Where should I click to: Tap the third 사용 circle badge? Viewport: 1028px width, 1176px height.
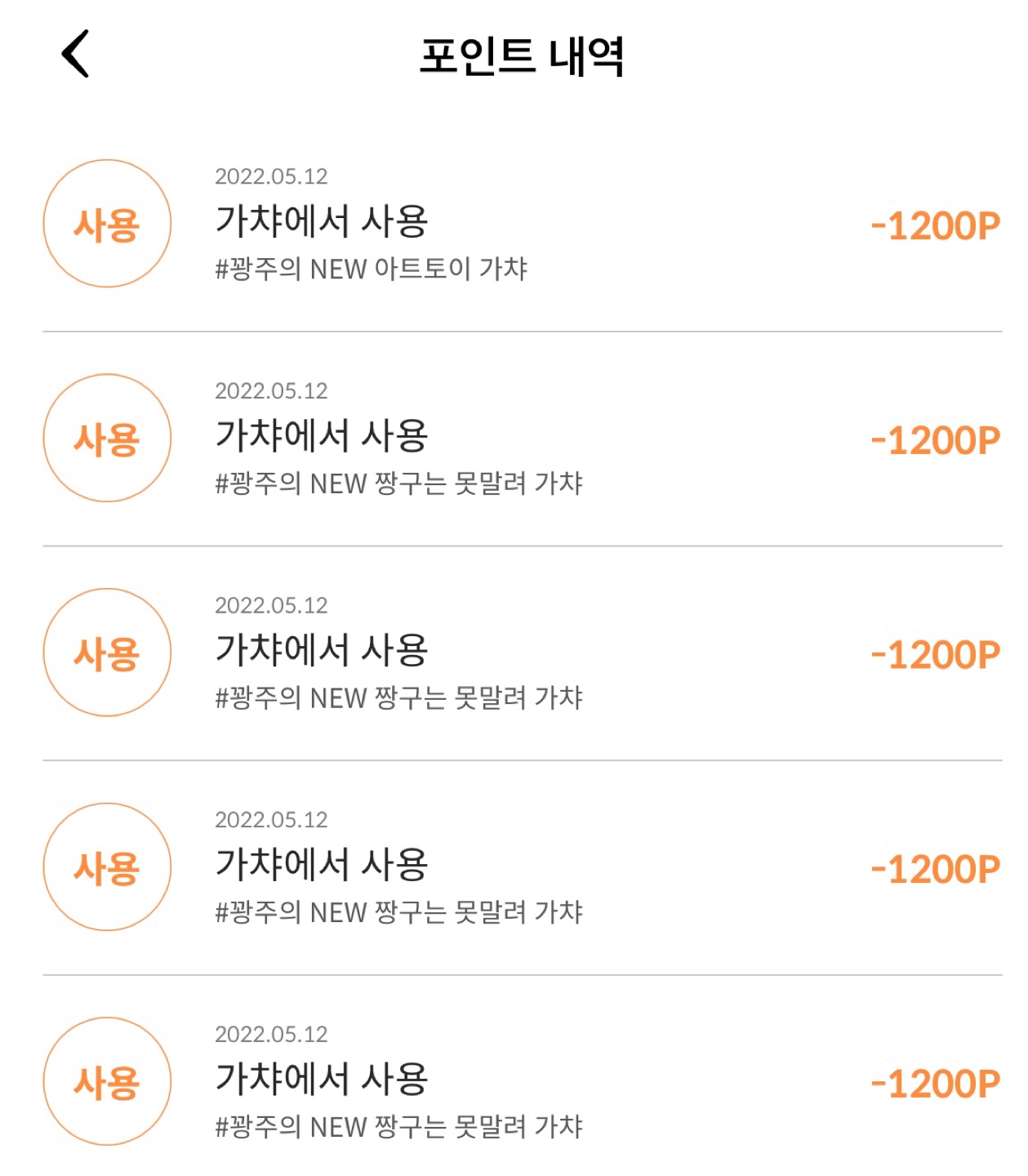click(x=107, y=653)
